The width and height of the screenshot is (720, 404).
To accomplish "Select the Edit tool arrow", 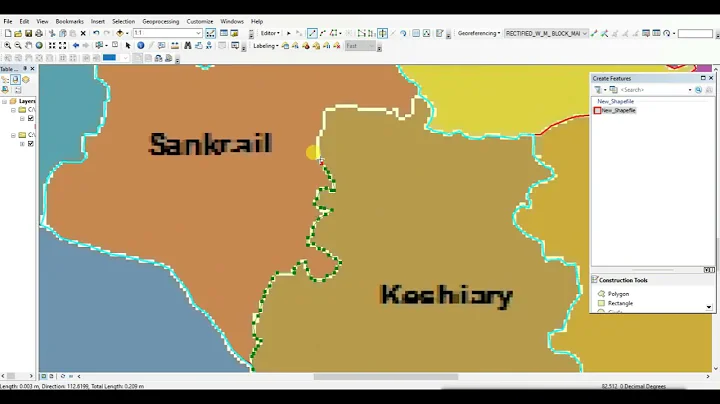I will 289,34.
